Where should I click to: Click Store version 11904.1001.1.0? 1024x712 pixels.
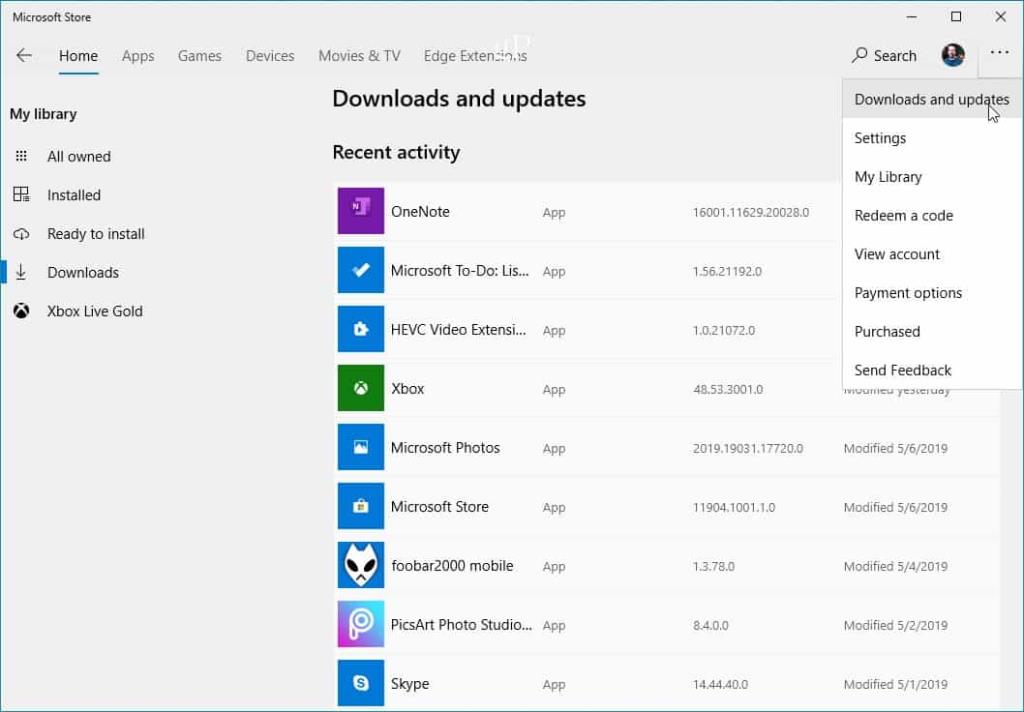(734, 508)
